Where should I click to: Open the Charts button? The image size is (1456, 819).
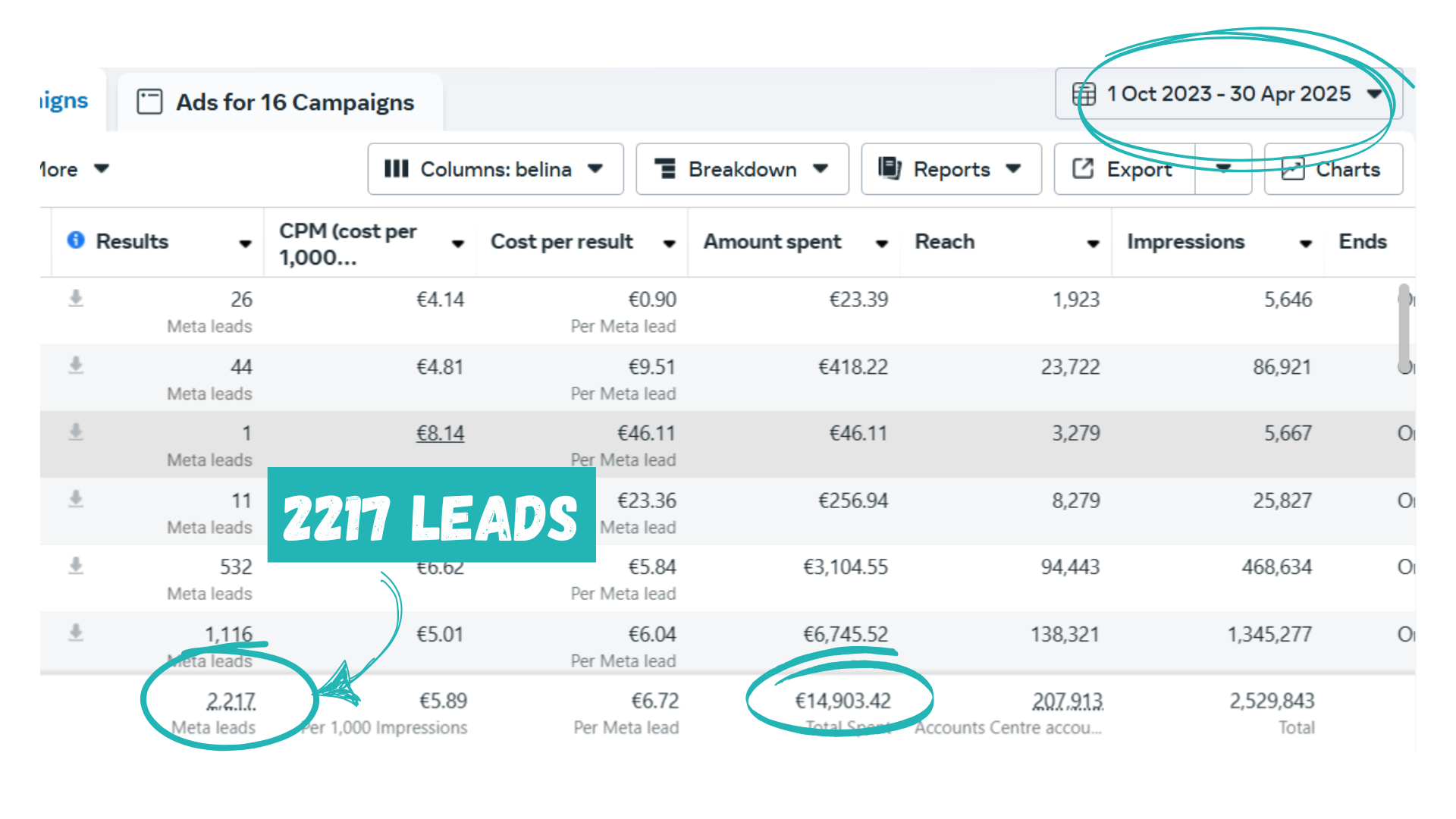(1333, 169)
